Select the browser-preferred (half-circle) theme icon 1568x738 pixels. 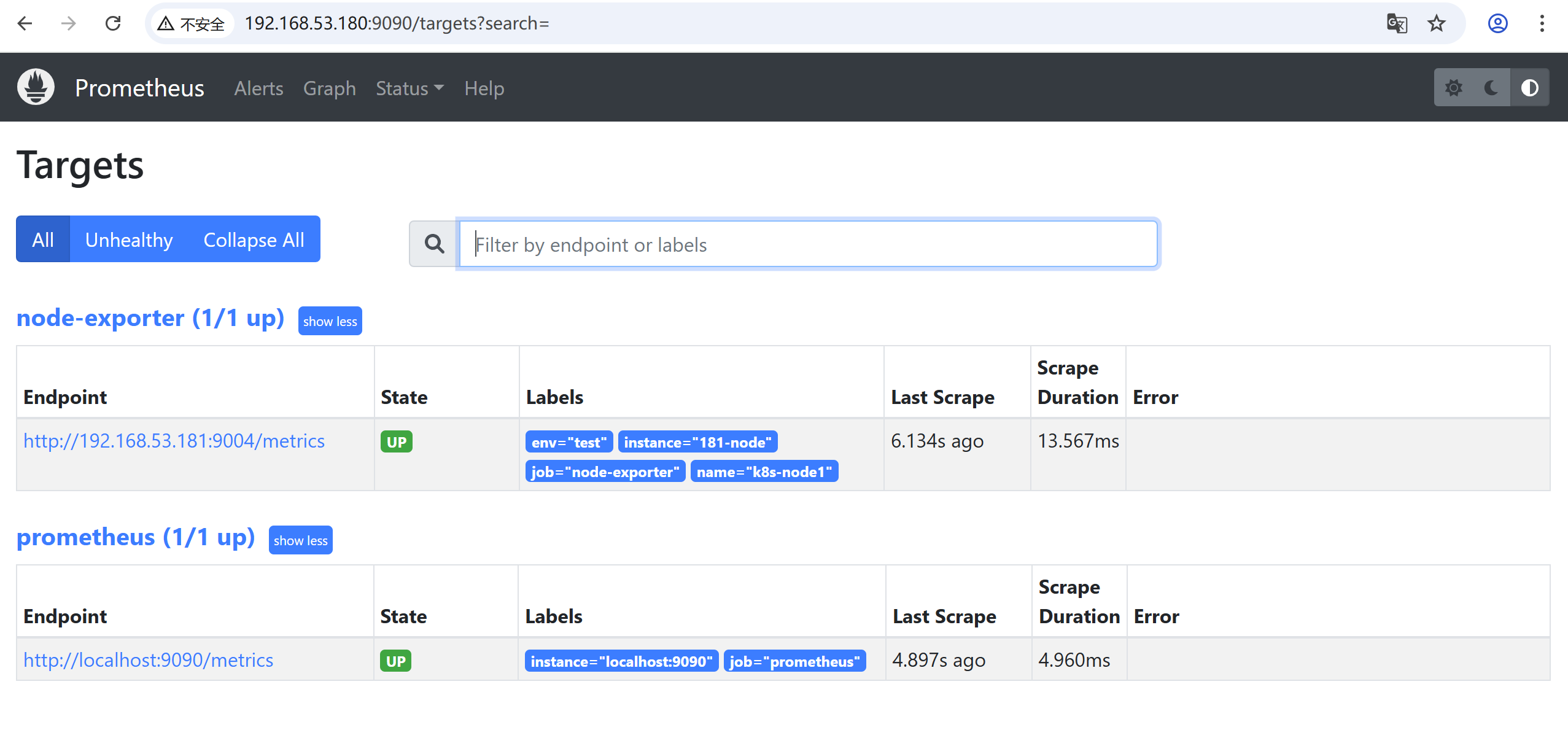click(x=1529, y=88)
